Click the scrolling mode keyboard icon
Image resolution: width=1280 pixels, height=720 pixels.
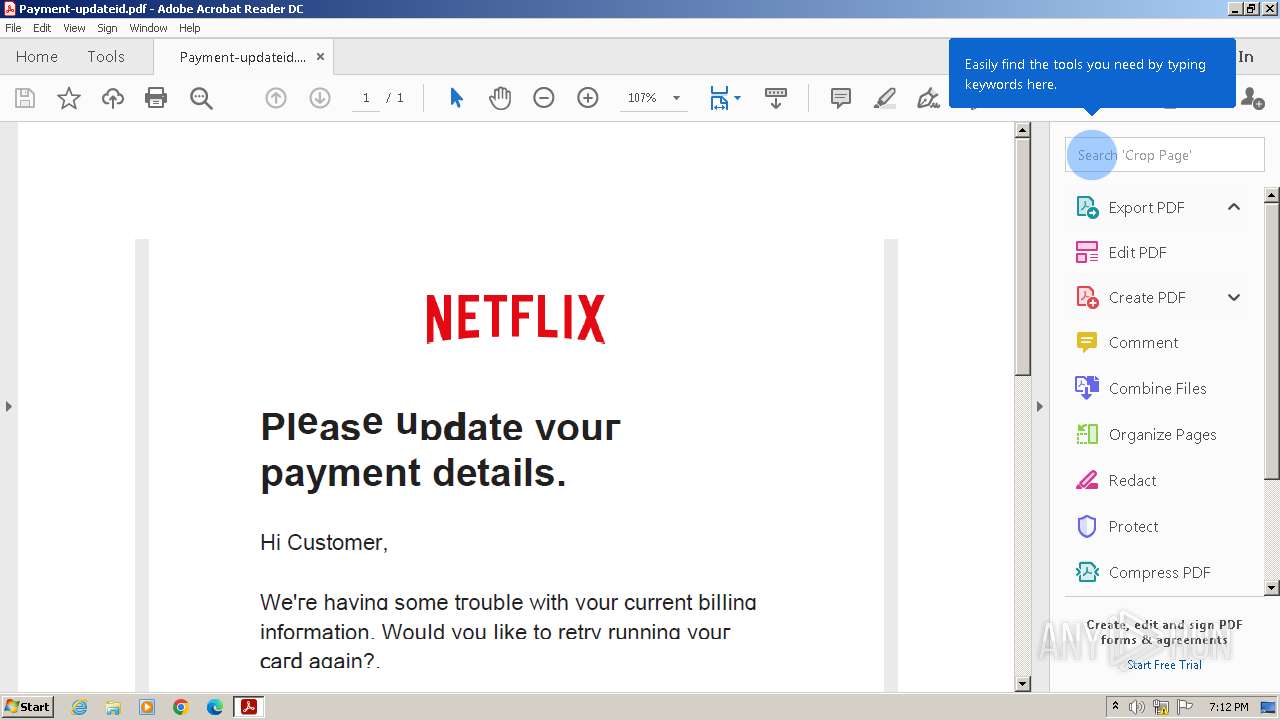[776, 98]
